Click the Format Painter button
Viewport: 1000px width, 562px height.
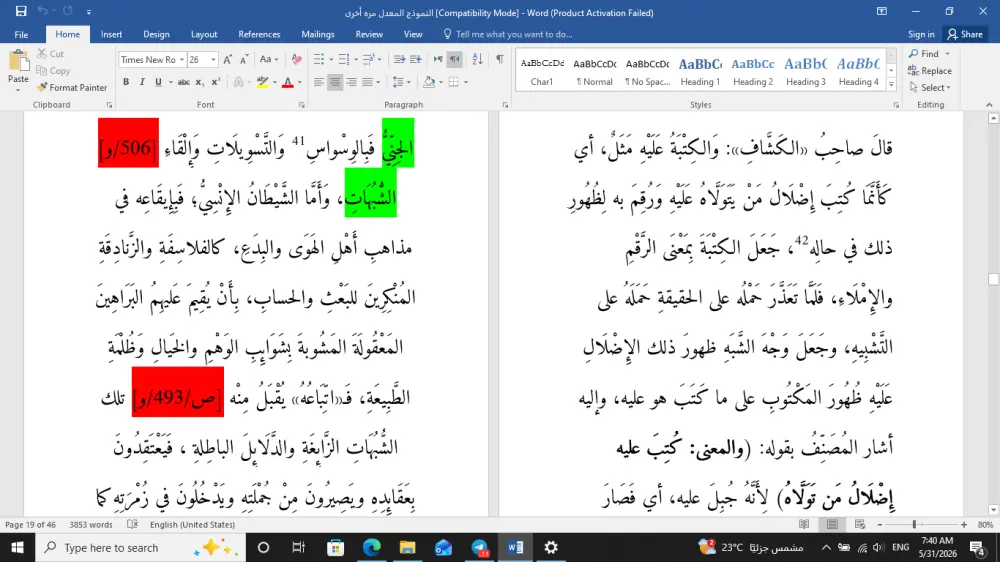pos(72,87)
